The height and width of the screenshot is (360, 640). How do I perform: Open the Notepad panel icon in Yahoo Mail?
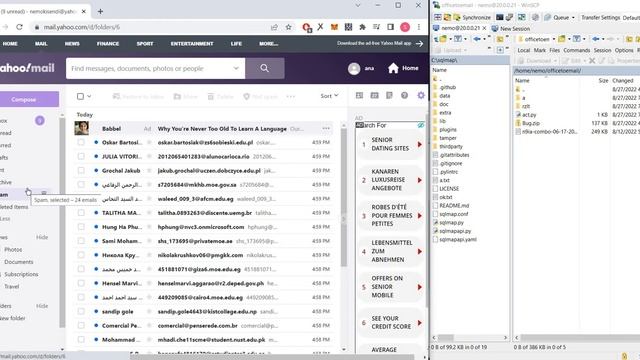pos(389,95)
